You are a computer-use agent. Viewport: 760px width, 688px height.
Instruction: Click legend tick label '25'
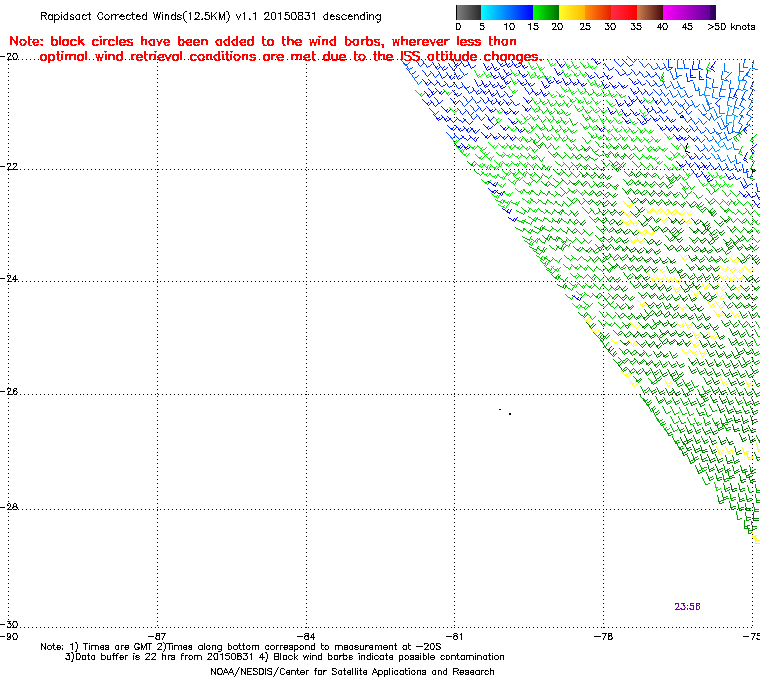click(585, 27)
